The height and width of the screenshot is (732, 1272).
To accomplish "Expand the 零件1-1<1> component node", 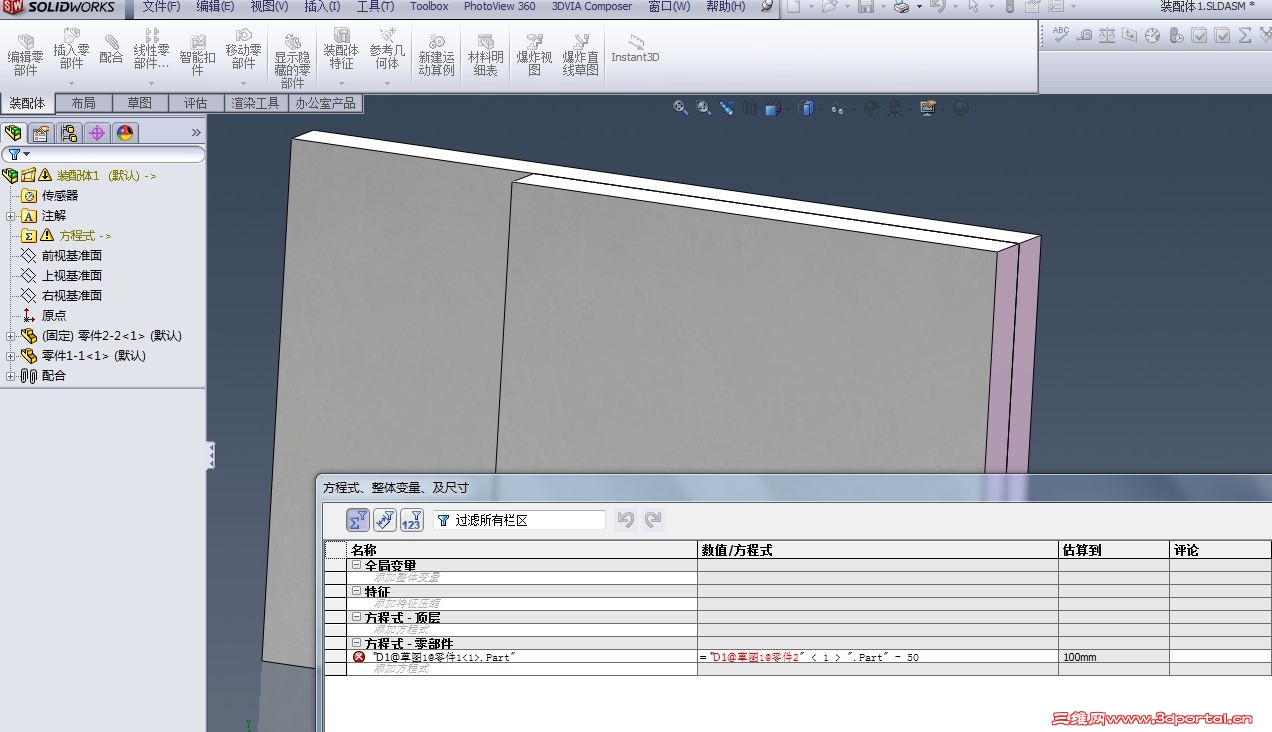I will tap(11, 356).
